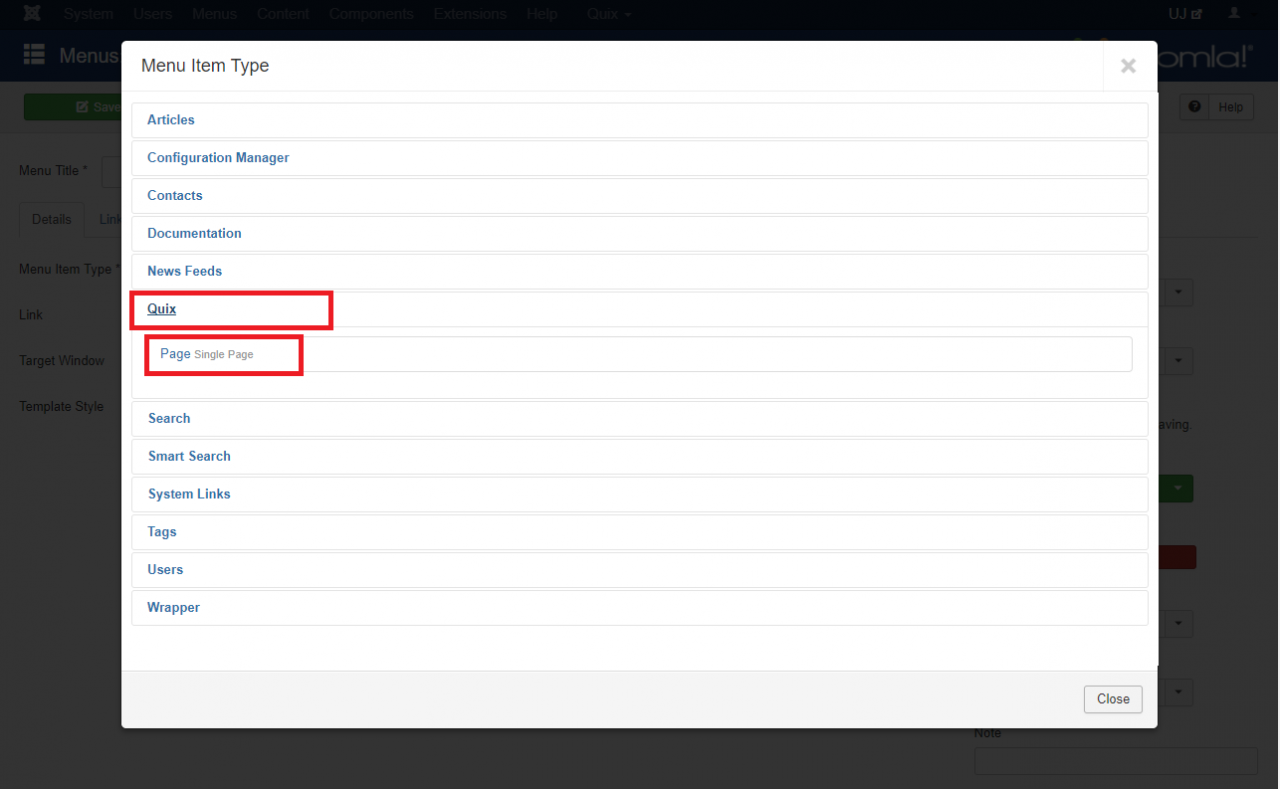Open the Help menu in top bar
Image resolution: width=1280 pixels, height=789 pixels.
pos(542,14)
